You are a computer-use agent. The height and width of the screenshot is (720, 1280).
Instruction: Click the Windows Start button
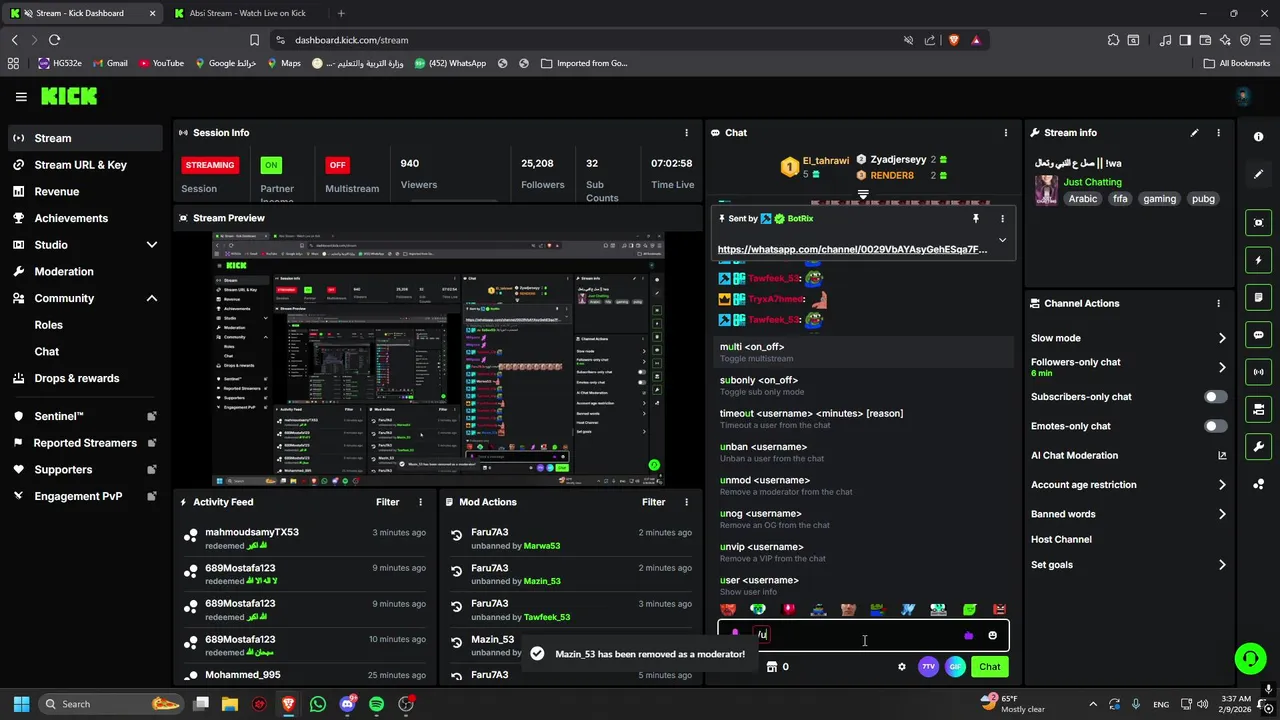21,704
